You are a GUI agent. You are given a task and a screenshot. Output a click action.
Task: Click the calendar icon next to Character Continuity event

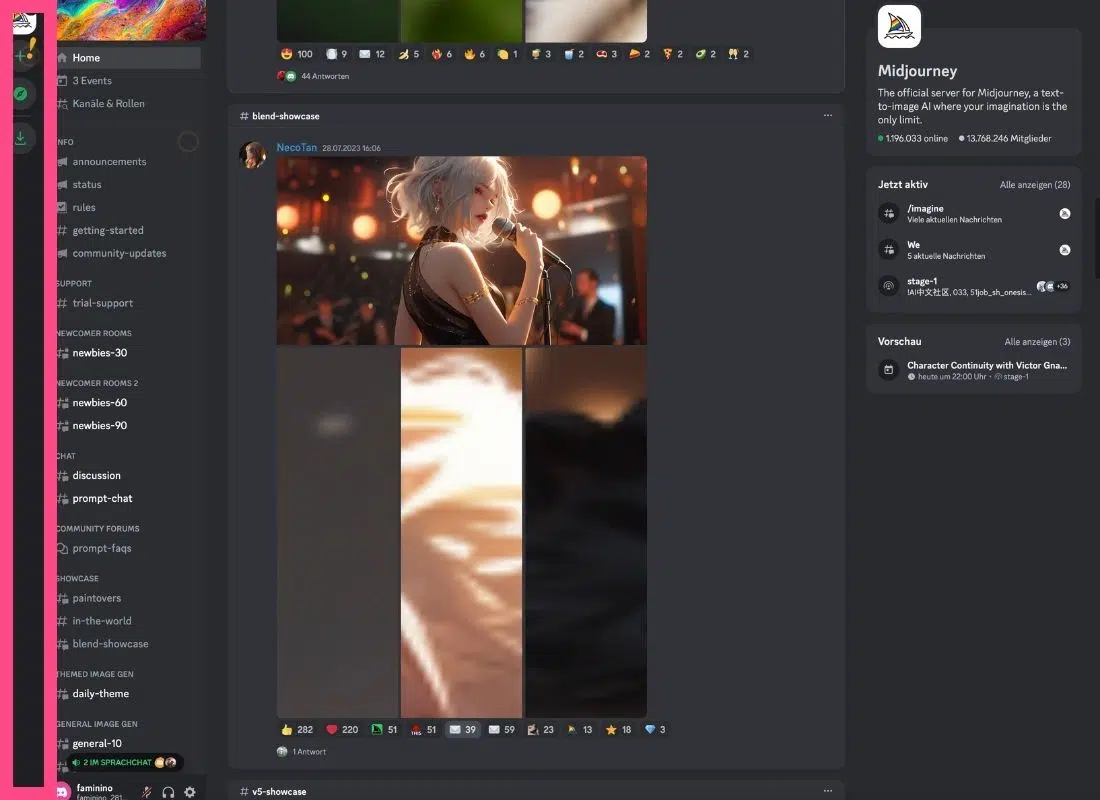tap(888, 370)
